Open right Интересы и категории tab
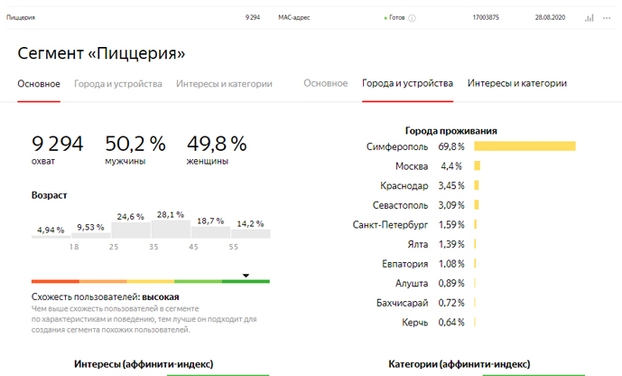The height and width of the screenshot is (376, 622). pos(517,83)
